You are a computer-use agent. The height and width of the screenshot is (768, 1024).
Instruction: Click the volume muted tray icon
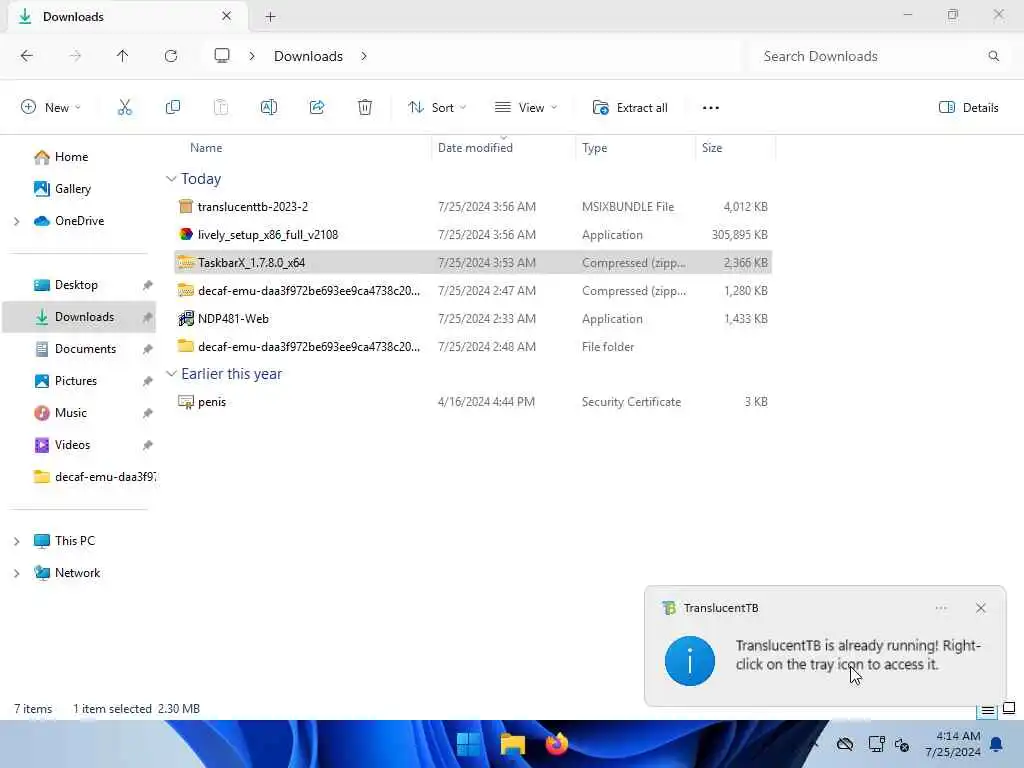coord(902,744)
